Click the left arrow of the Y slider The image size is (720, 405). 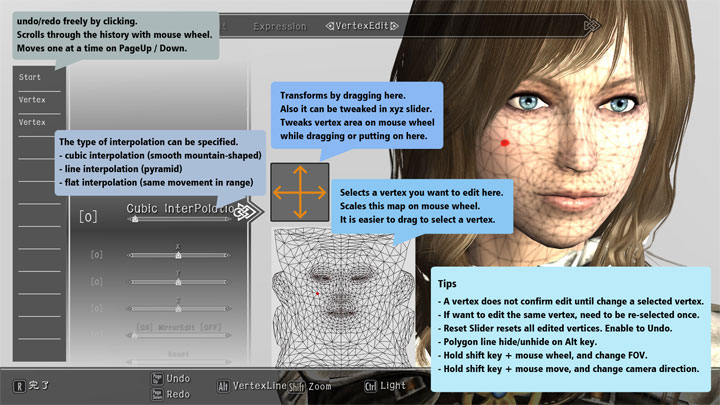click(130, 282)
